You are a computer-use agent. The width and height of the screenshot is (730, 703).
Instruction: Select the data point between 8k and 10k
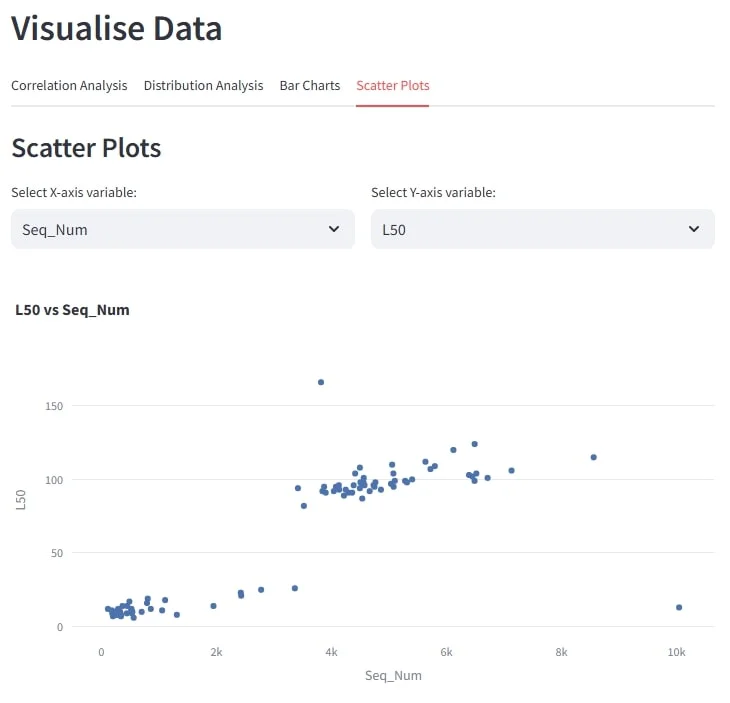pyautogui.click(x=594, y=457)
